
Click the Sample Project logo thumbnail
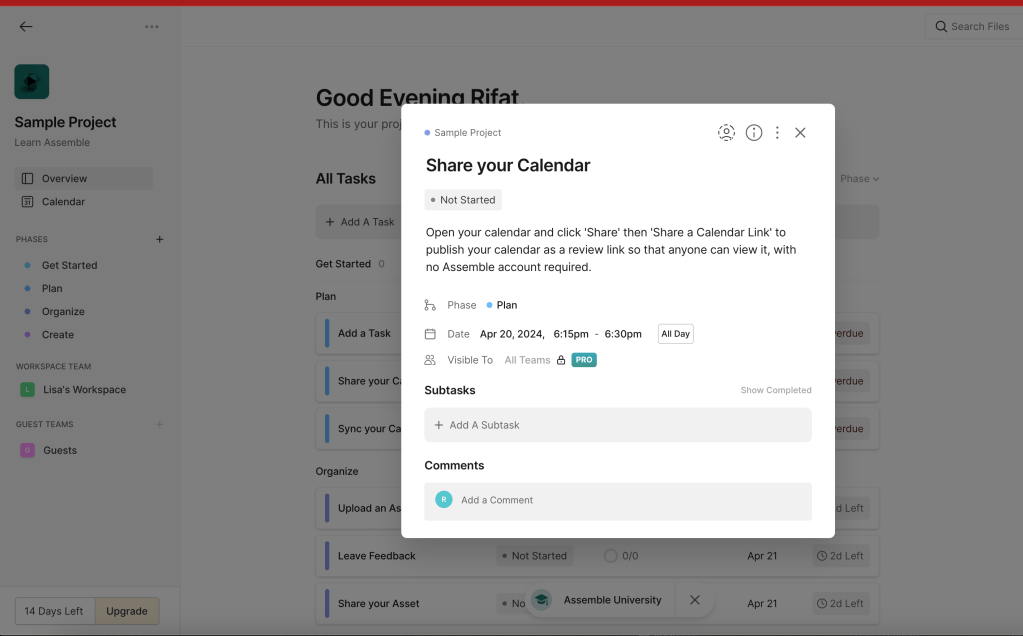[32, 82]
